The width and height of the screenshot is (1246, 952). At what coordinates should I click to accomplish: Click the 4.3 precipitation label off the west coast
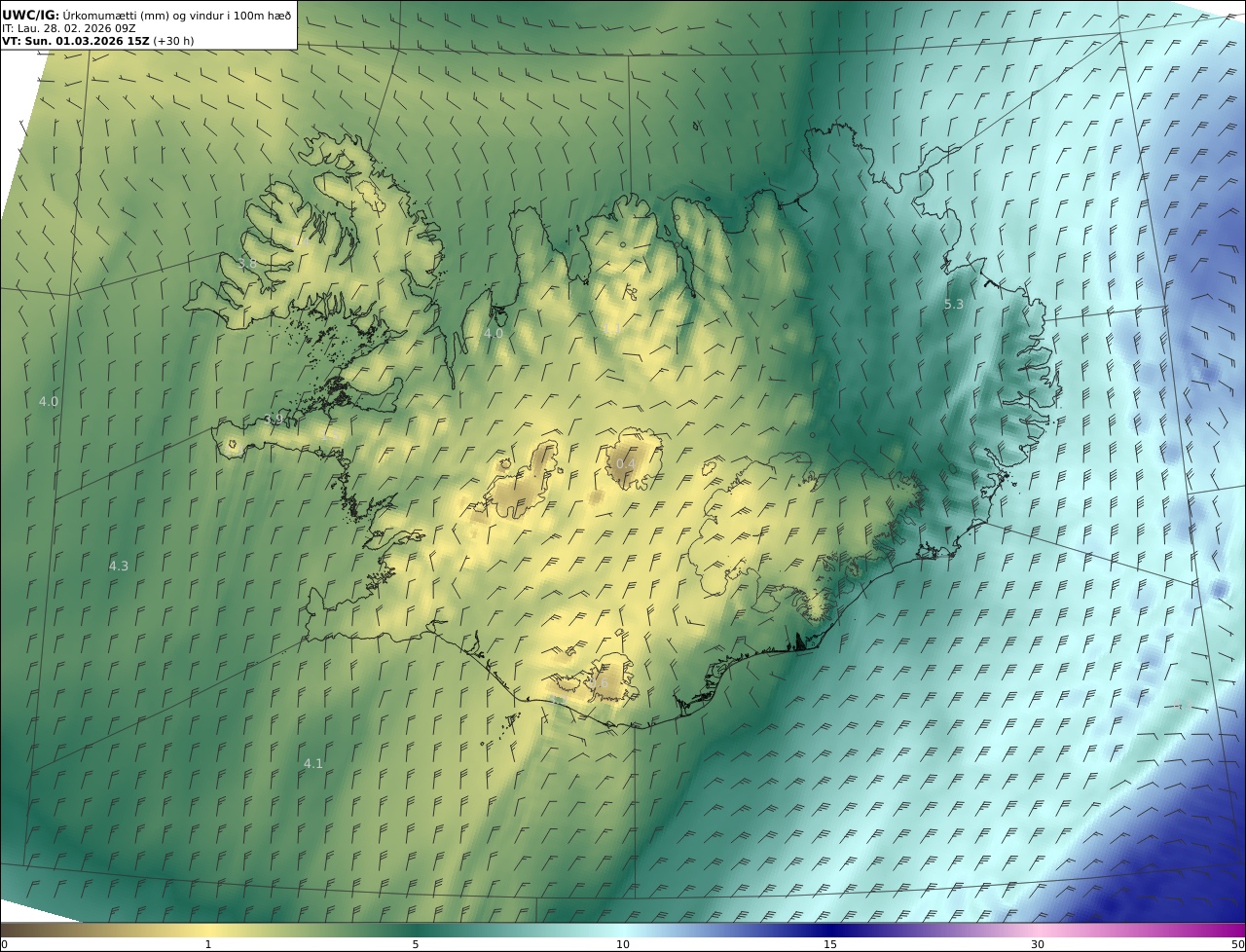(x=118, y=566)
